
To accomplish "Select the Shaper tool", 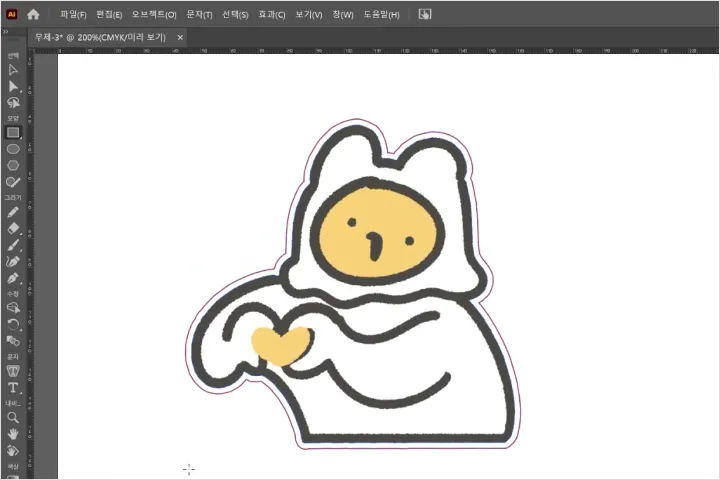I will (13, 182).
